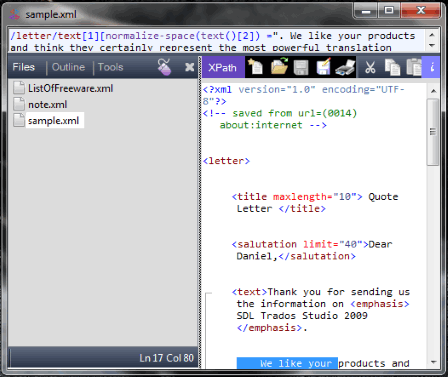
Task: Maximize the sample.xml window
Action: [389, 11]
